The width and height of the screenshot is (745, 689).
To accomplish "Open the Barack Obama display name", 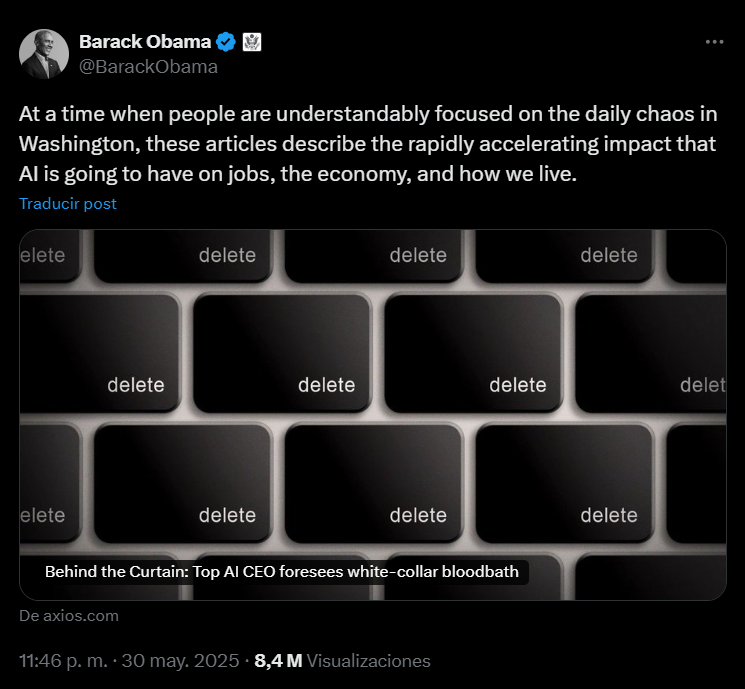I will point(145,42).
